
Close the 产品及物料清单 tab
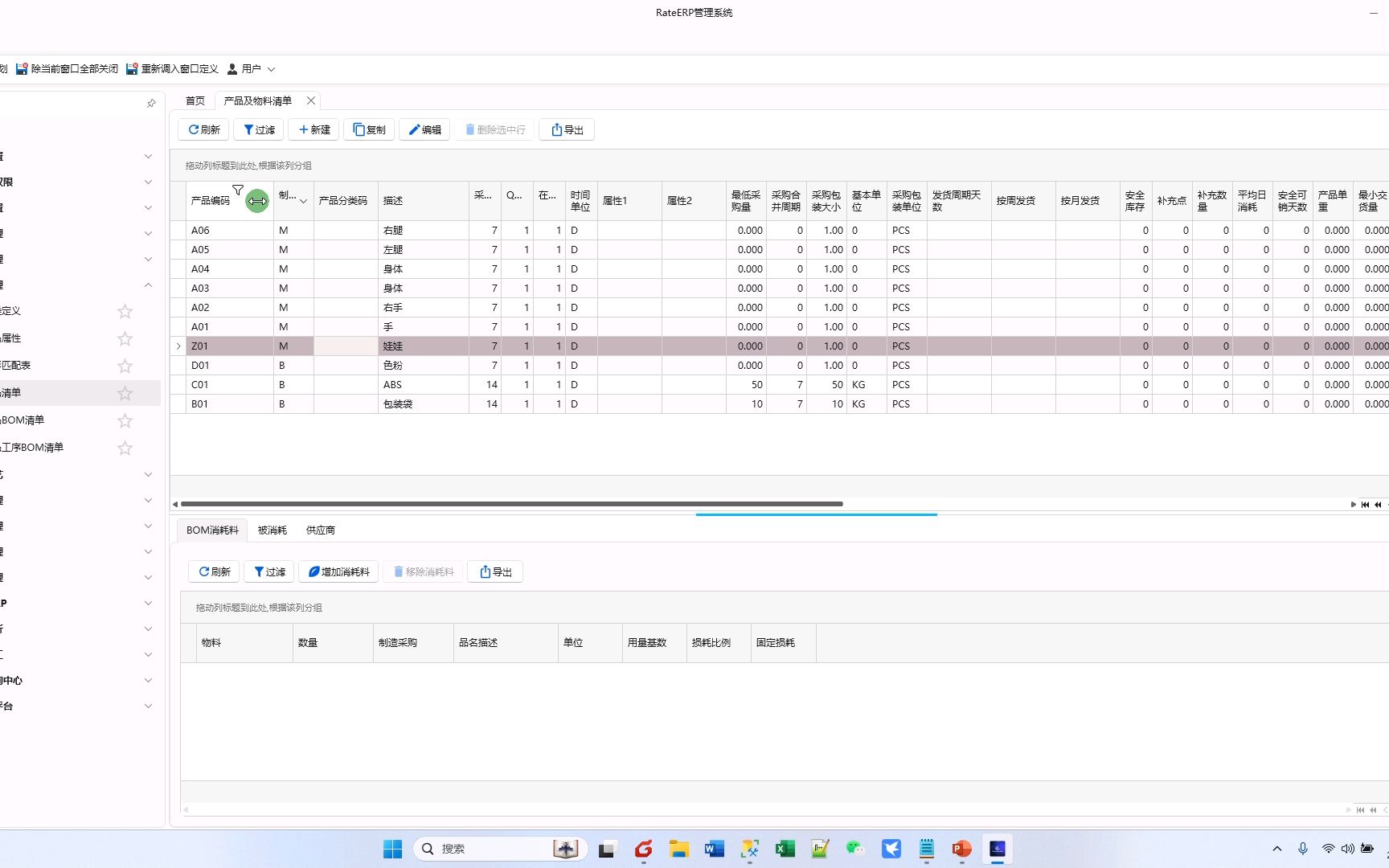pyautogui.click(x=311, y=100)
